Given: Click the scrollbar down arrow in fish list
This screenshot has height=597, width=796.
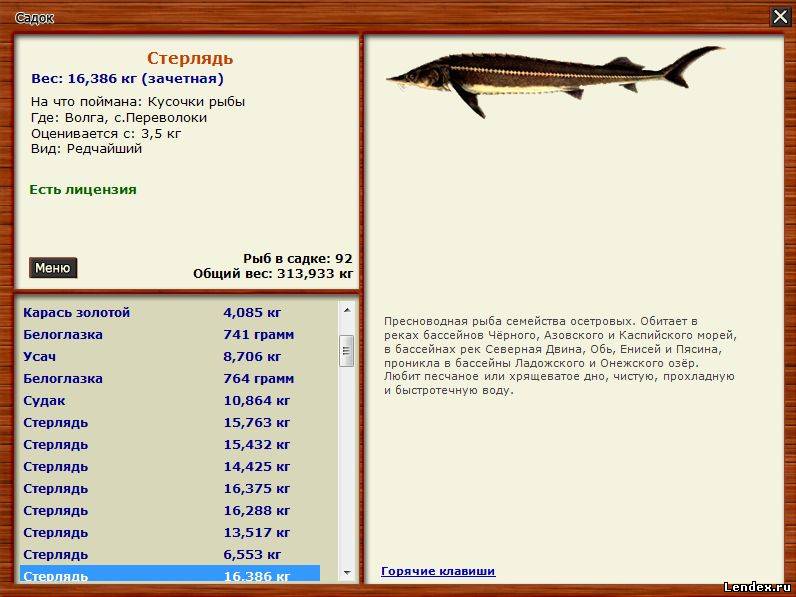Looking at the screenshot, I should (x=347, y=573).
